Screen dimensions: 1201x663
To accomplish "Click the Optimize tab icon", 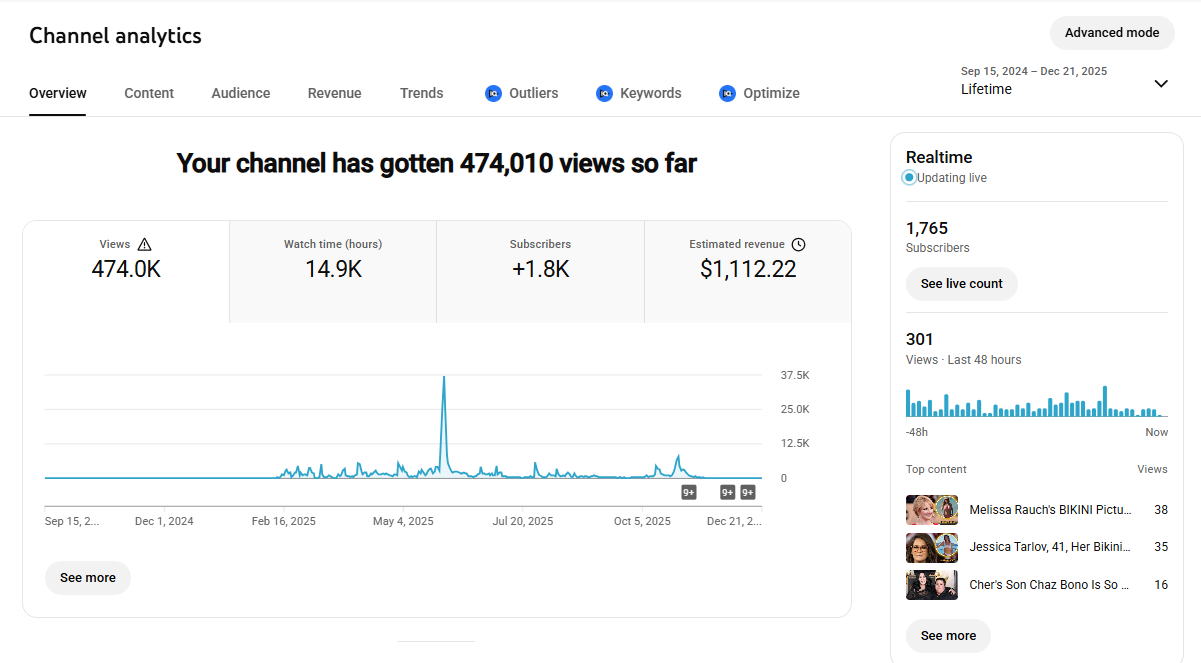I will [x=727, y=93].
